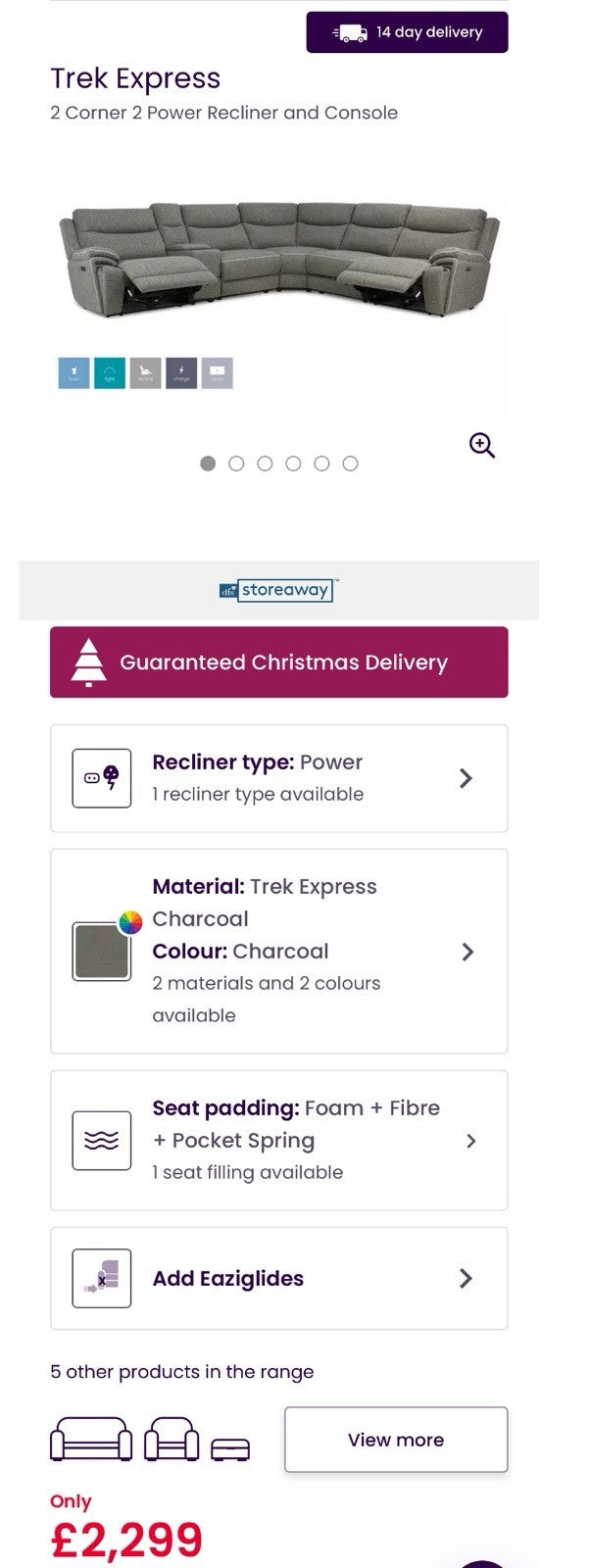Click the armchair icon in the range products
This screenshot has height=1568, width=590.
(172, 1440)
